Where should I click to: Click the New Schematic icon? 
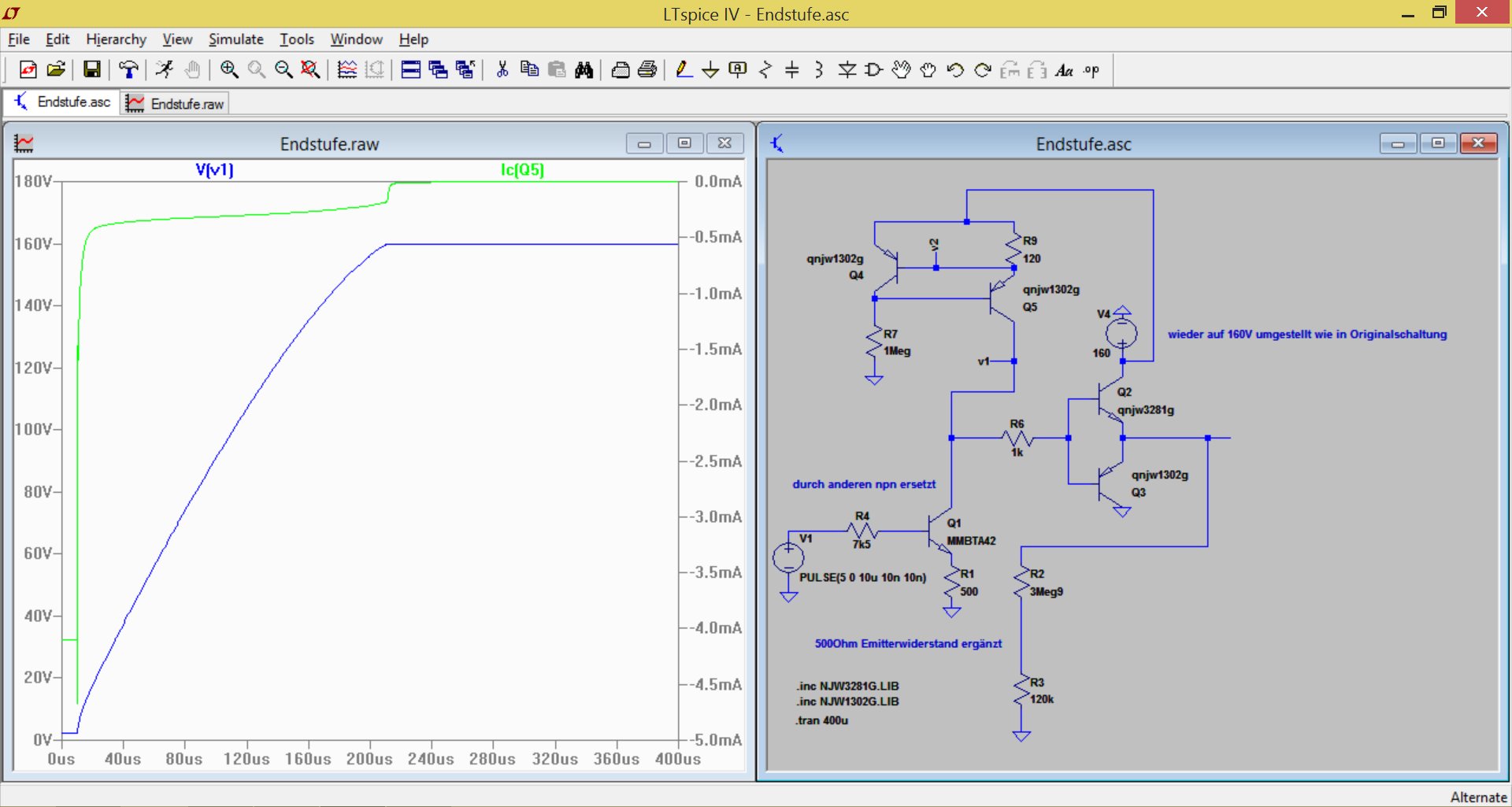click(28, 70)
